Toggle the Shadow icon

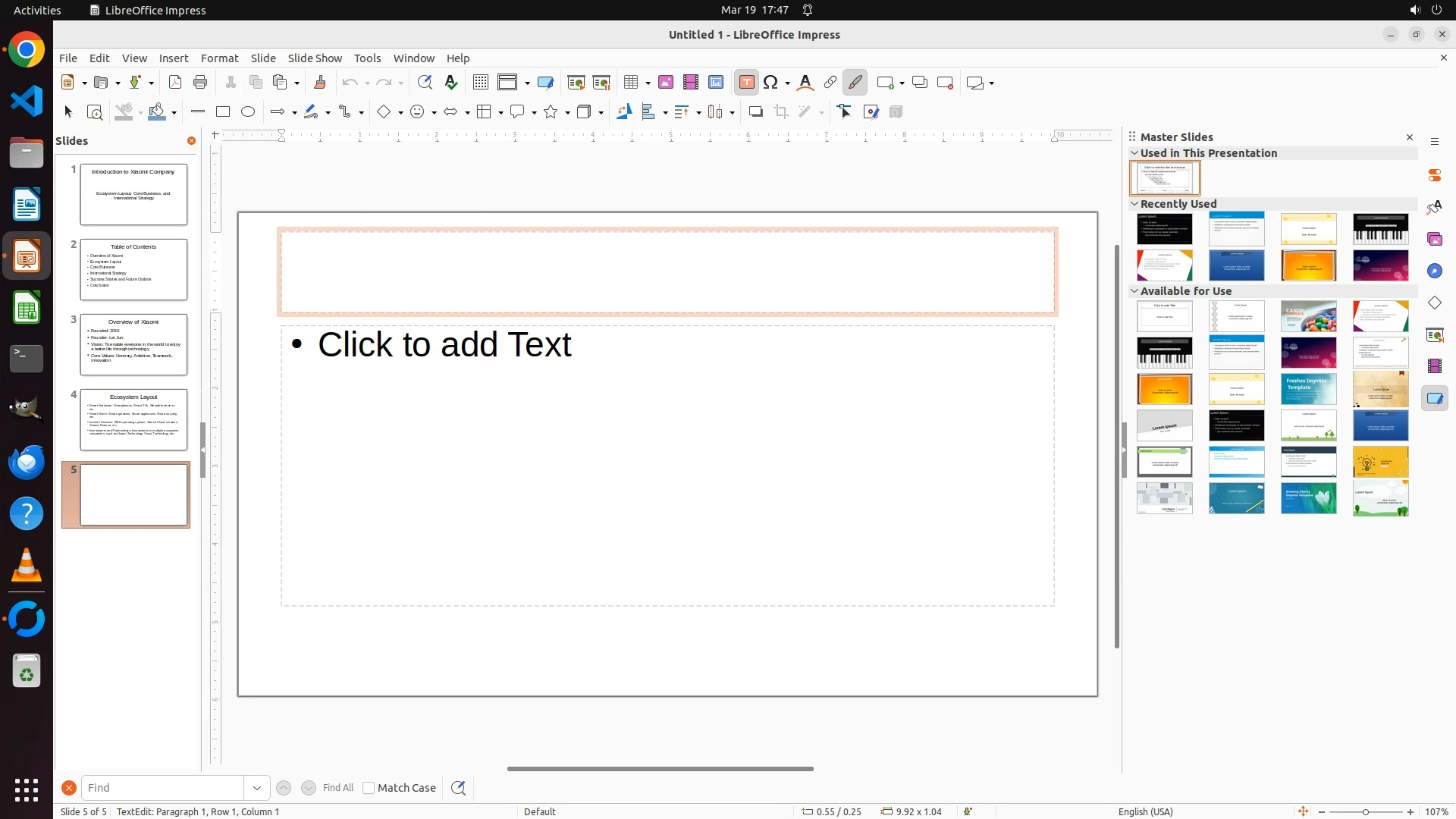755,112
